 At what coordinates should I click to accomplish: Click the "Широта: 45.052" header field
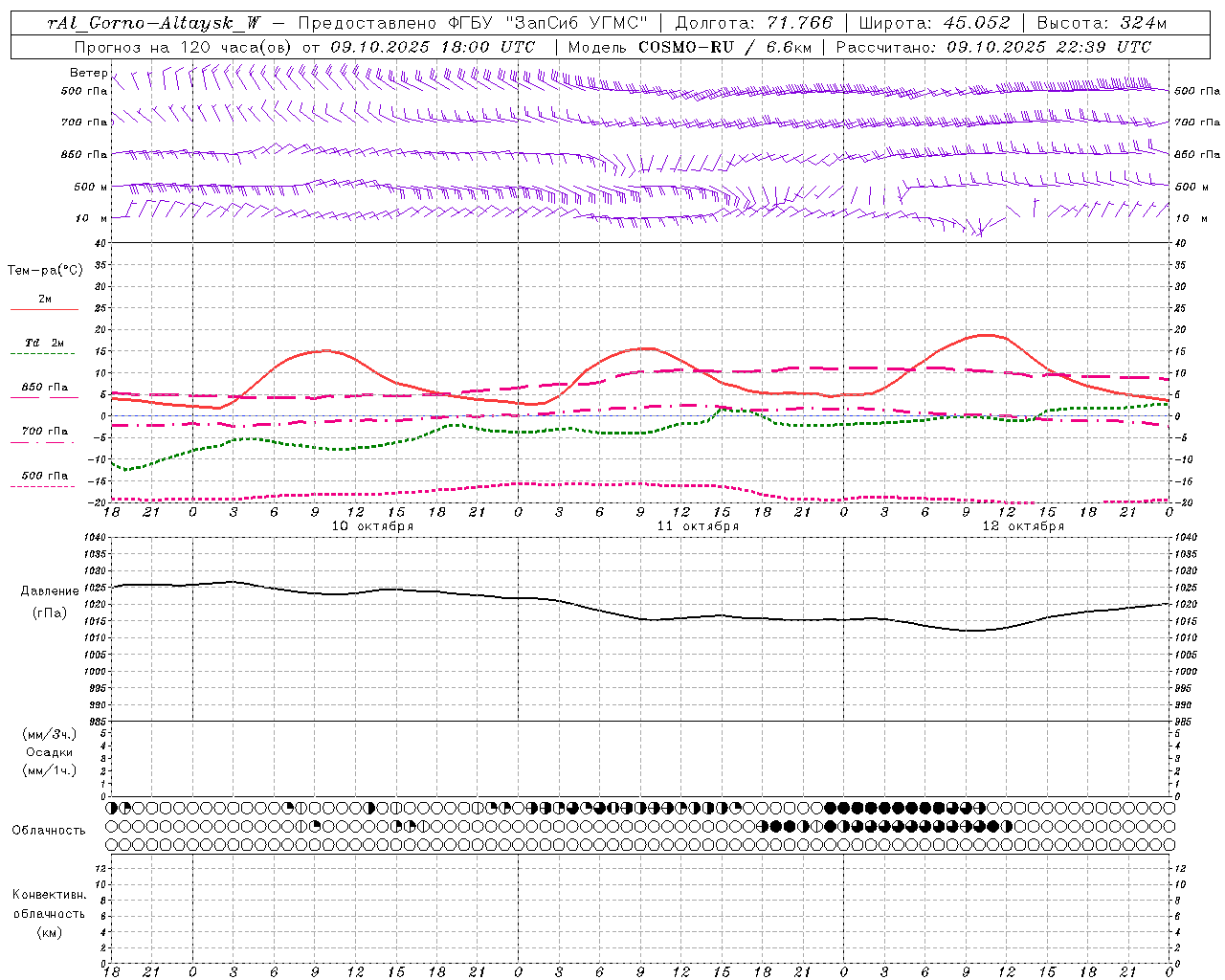(x=934, y=23)
